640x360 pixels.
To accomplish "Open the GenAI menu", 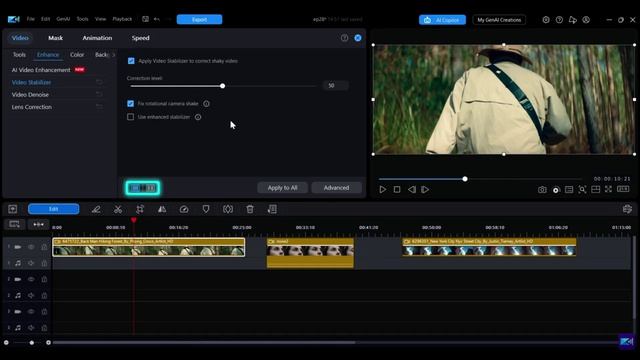I will tap(63, 19).
